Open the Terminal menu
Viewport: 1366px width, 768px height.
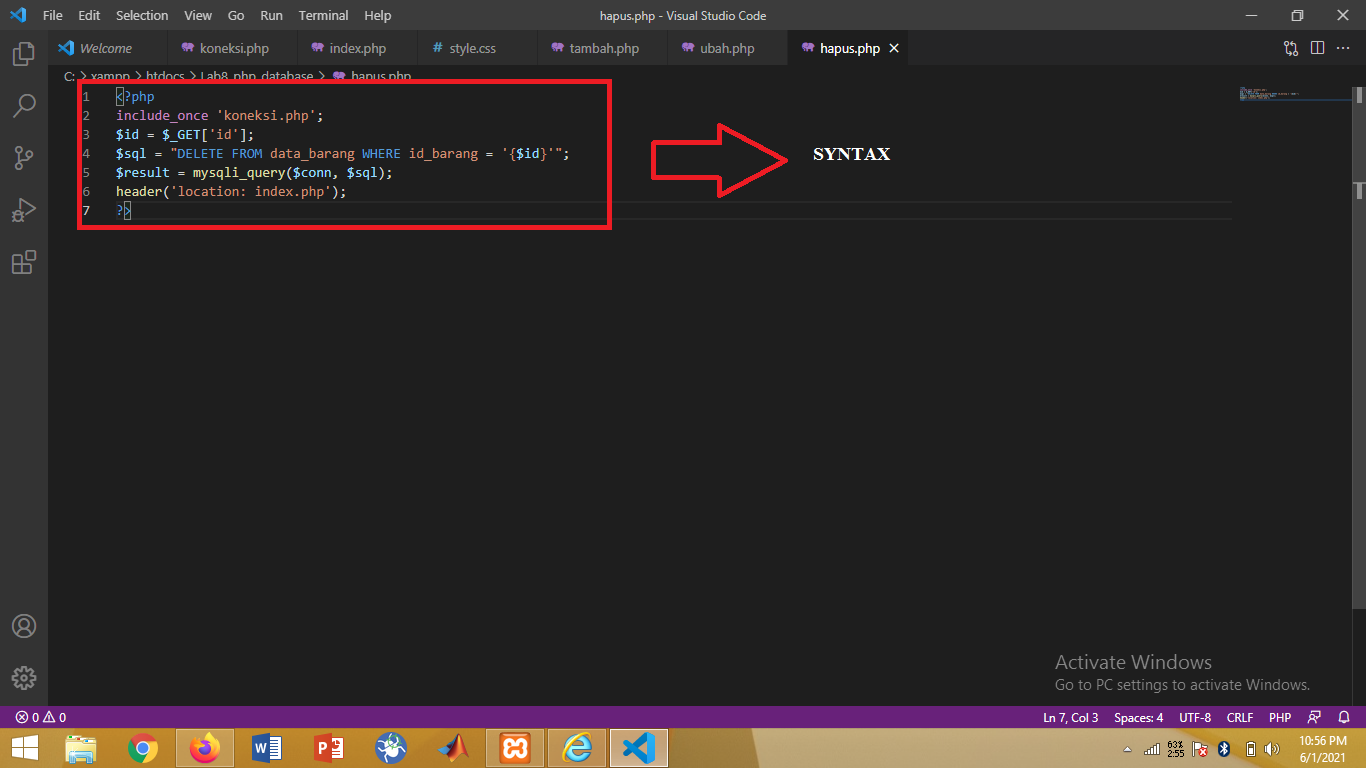[x=322, y=15]
